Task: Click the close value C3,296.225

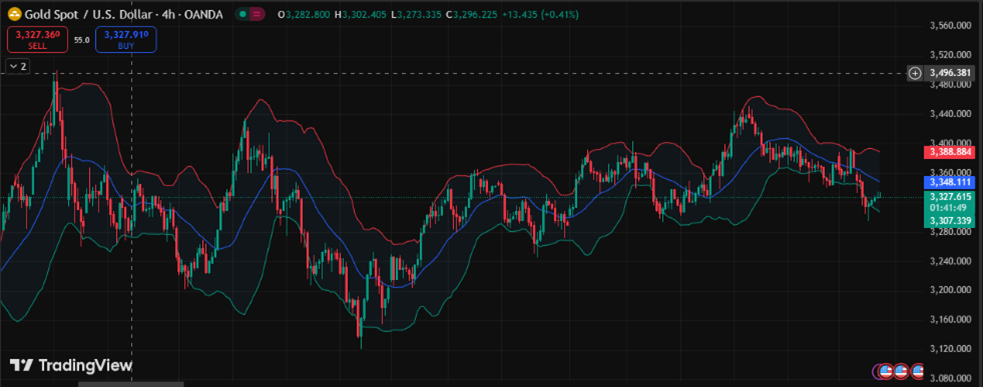Action: coord(471,14)
